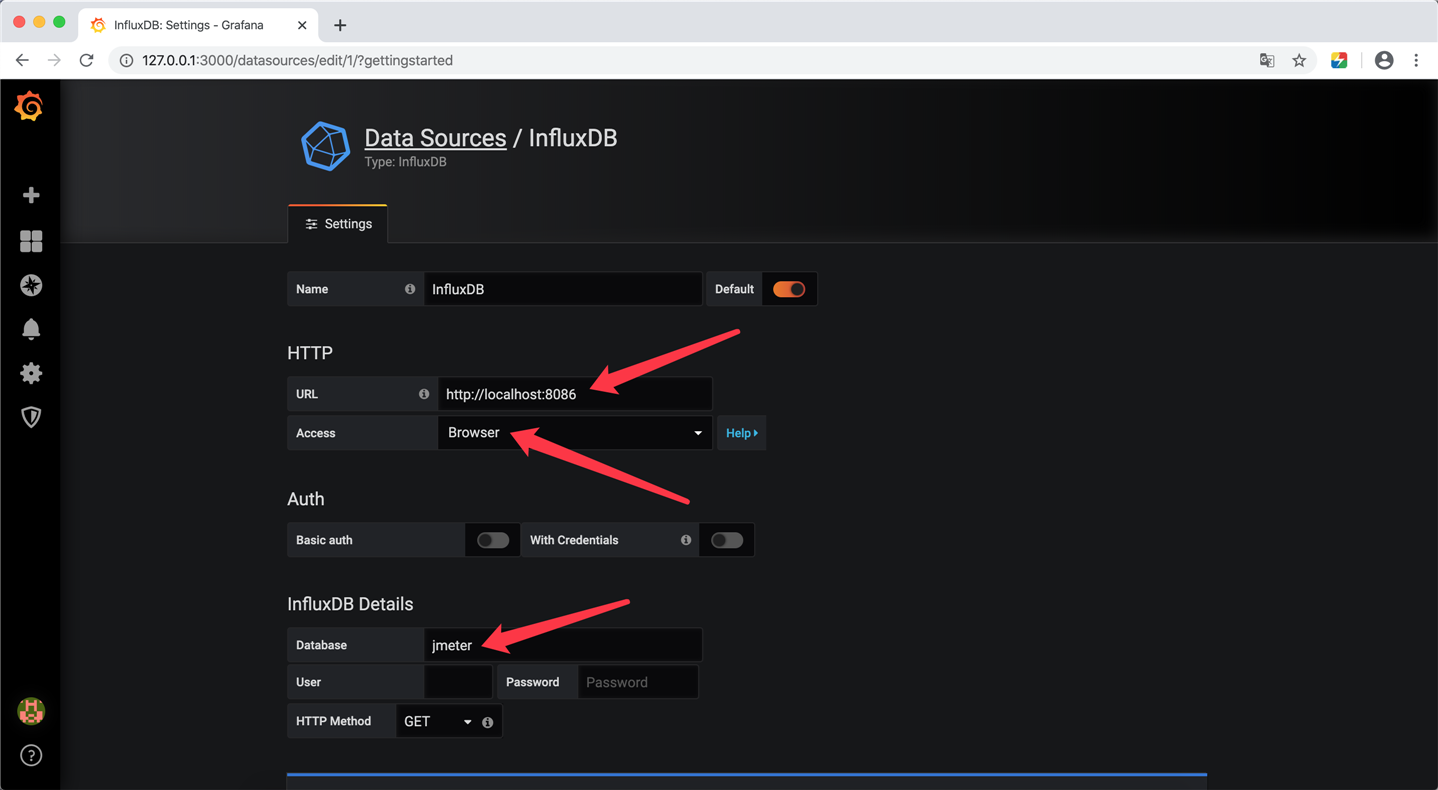The image size is (1438, 790).
Task: Open the Data Sources breadcrumb link
Action: tap(435, 138)
